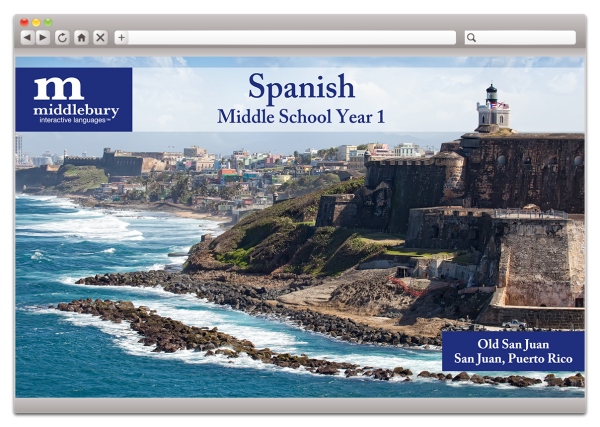Image resolution: width=600 pixels, height=427 pixels.
Task: Stop loading with the X button
Action: [x=100, y=37]
